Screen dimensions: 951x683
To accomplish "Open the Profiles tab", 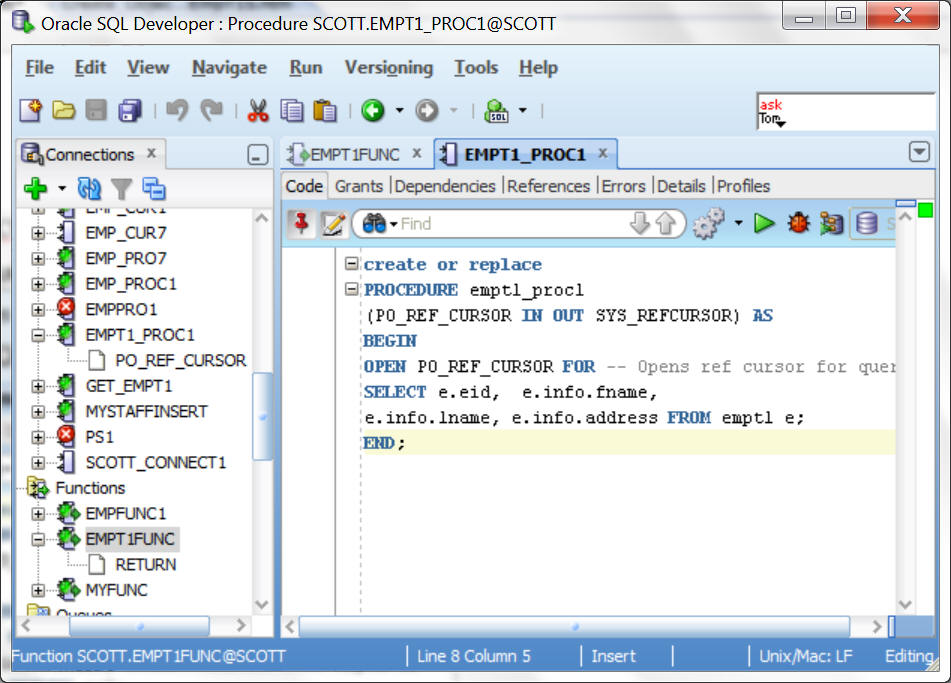I will [x=743, y=186].
